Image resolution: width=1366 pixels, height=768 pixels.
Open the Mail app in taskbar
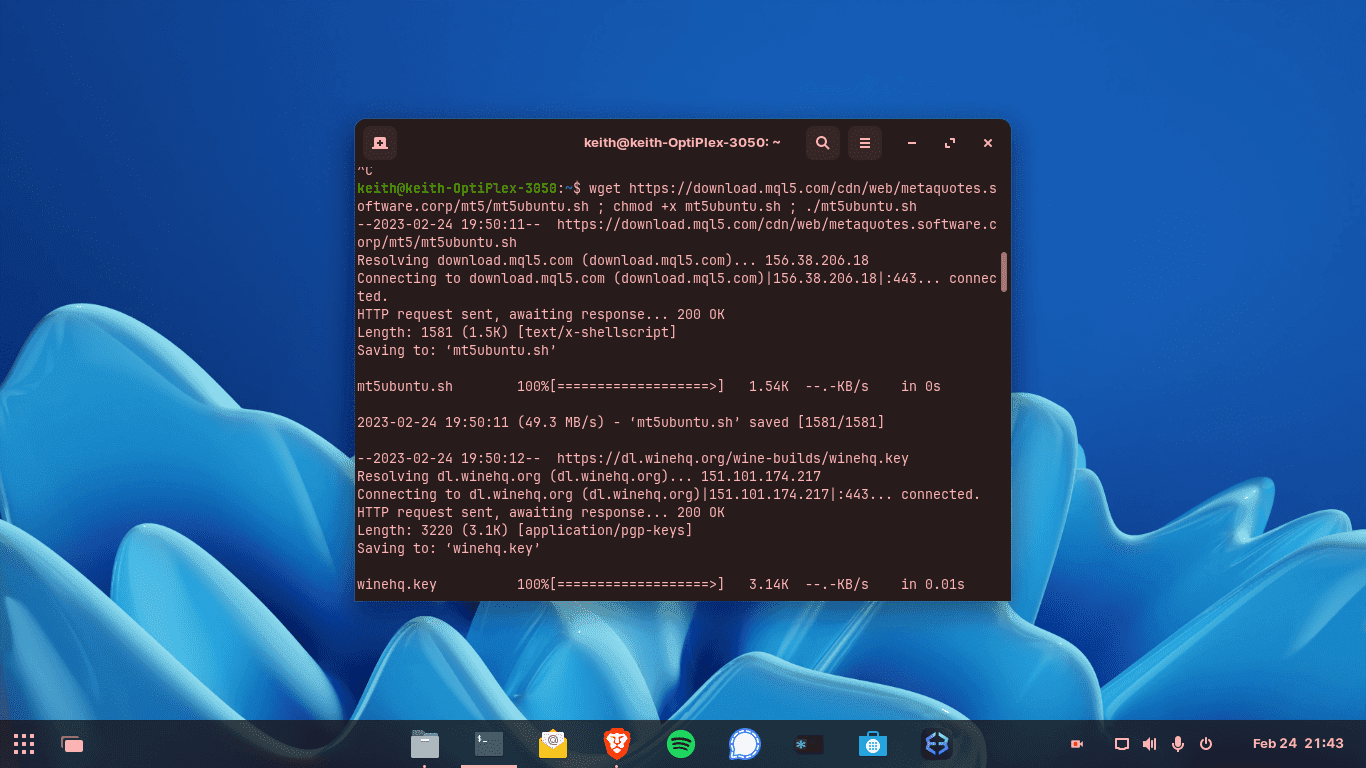coord(553,744)
